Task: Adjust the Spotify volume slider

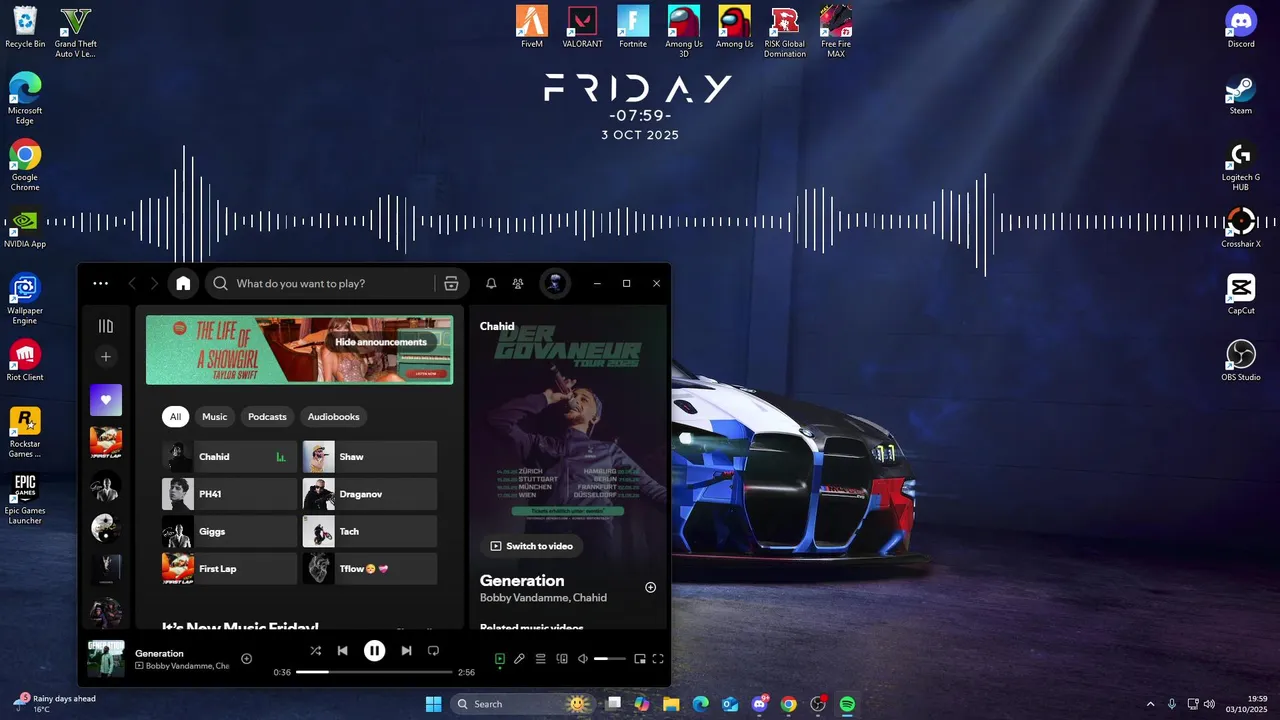Action: [x=610, y=659]
